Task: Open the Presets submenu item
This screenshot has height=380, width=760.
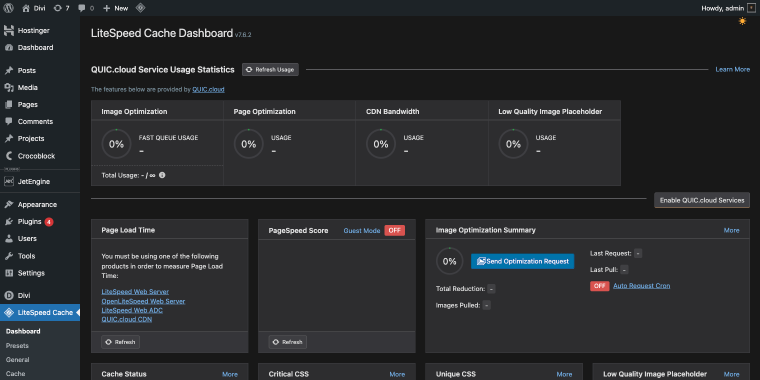Action: click(x=17, y=346)
